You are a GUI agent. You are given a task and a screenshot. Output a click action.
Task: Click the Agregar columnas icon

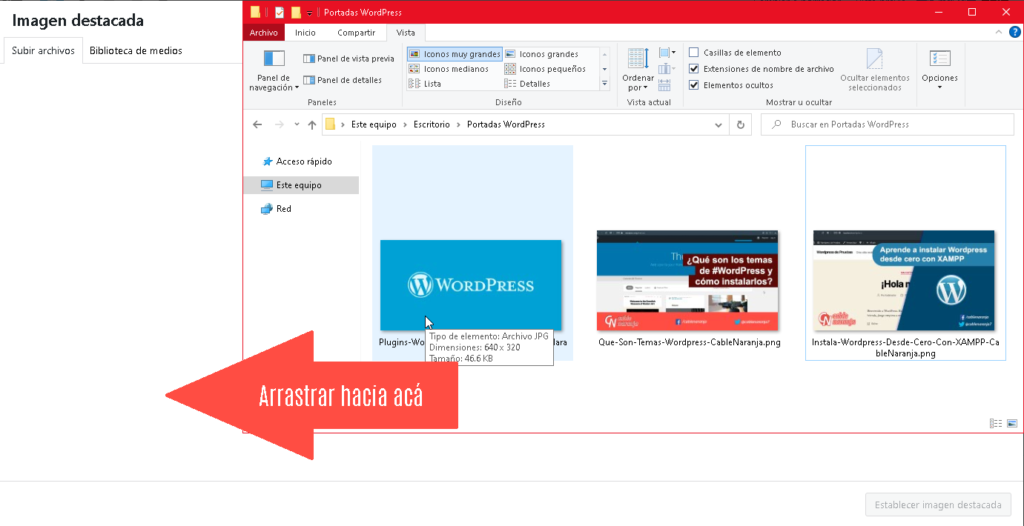click(665, 69)
